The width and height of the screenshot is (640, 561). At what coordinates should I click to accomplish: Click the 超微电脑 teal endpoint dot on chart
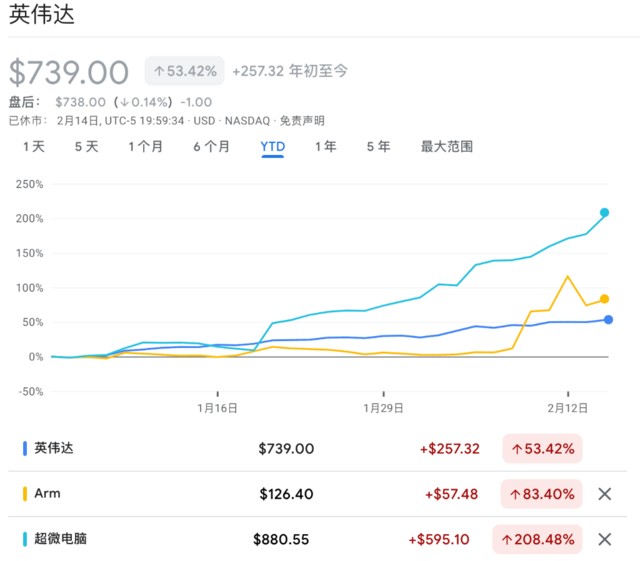click(x=604, y=213)
